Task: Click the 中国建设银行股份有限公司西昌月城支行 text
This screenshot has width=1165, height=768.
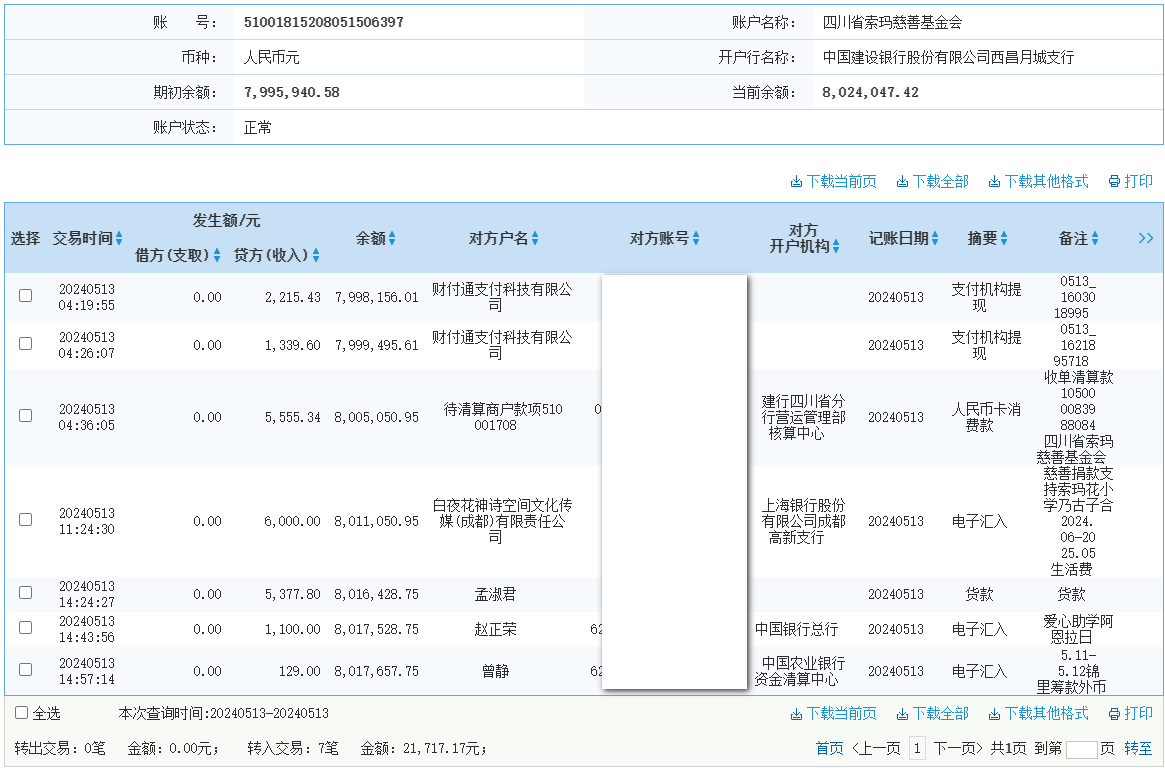Action: click(948, 57)
